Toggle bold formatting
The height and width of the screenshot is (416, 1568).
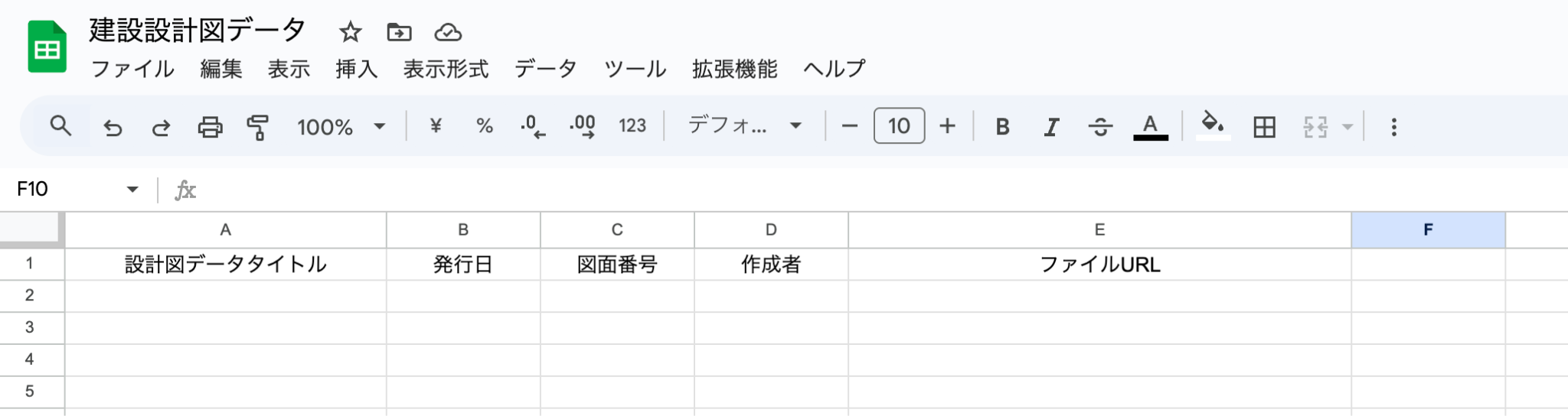pos(1002,127)
